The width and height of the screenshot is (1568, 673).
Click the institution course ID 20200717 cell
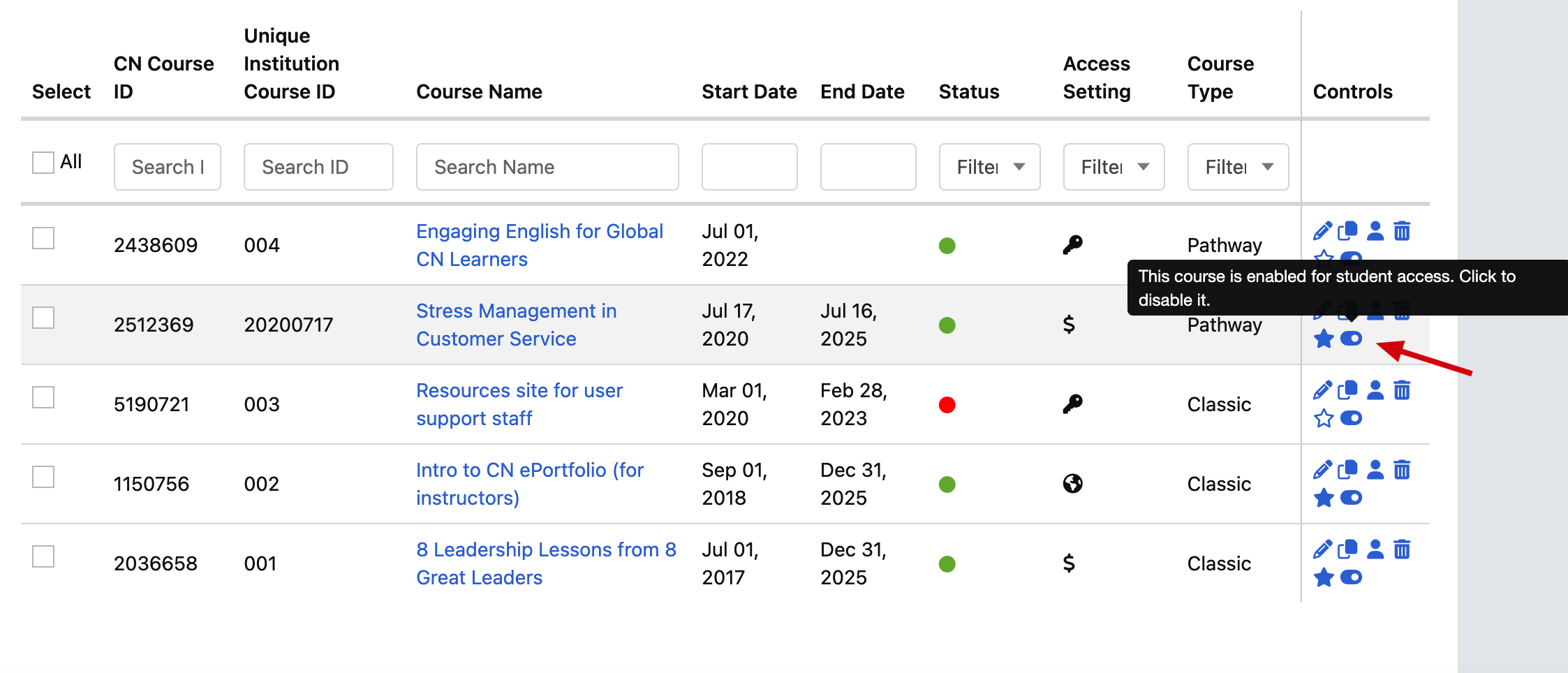(x=288, y=325)
